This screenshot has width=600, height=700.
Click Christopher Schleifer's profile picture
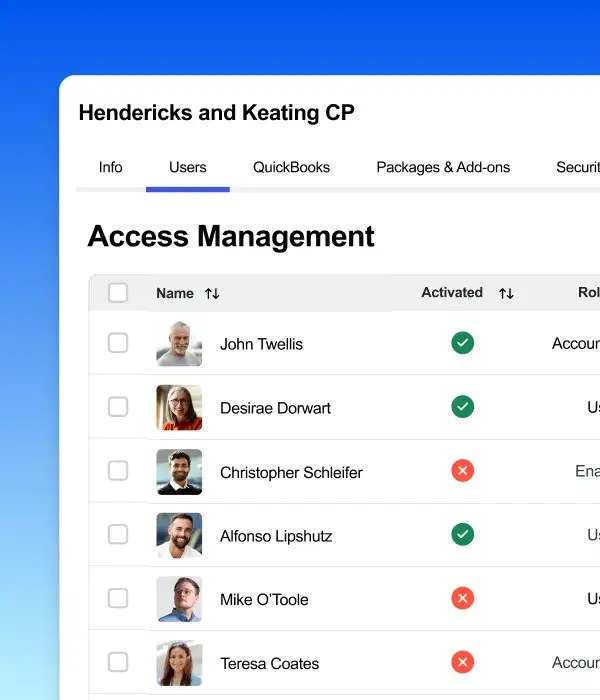pos(179,472)
